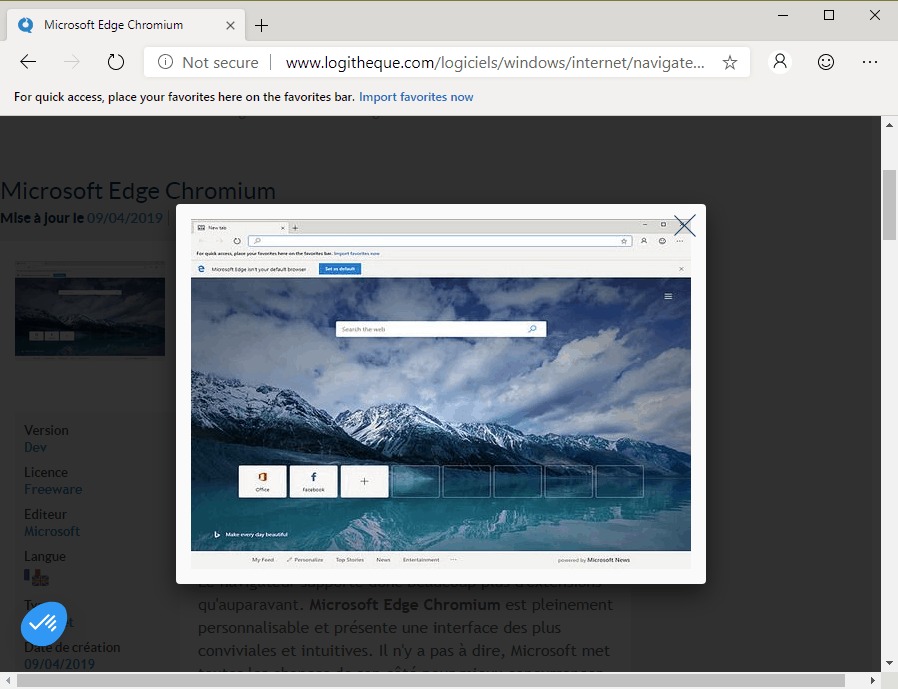Click the scroll down arrow

click(x=889, y=663)
